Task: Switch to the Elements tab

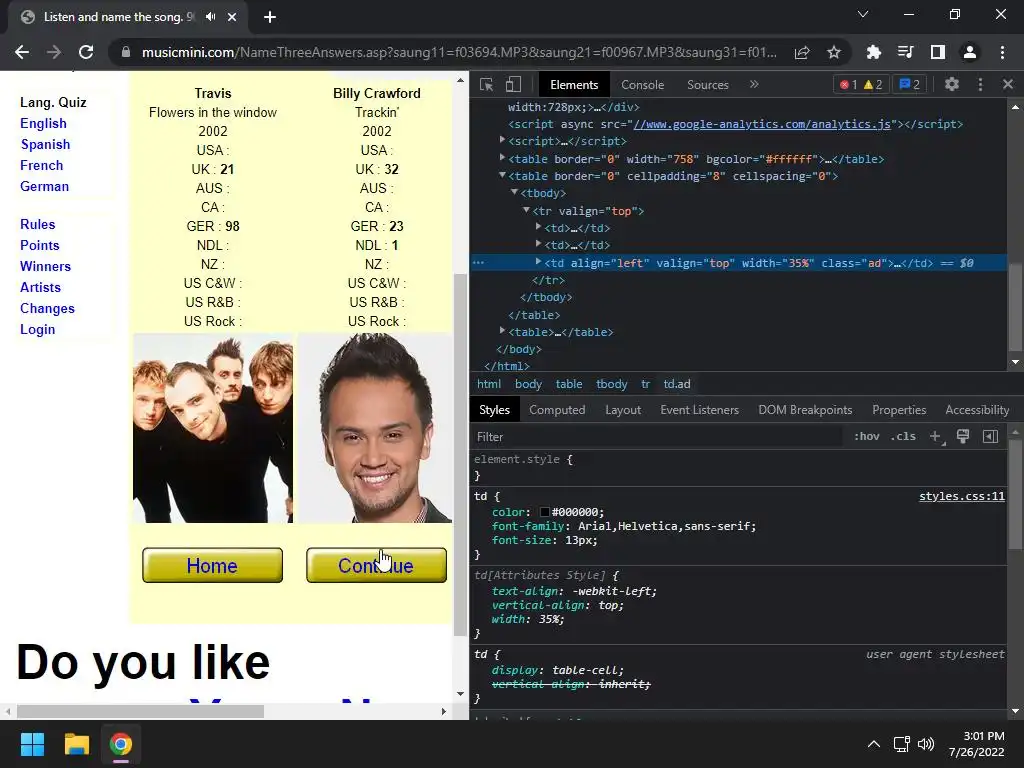Action: [x=574, y=85]
